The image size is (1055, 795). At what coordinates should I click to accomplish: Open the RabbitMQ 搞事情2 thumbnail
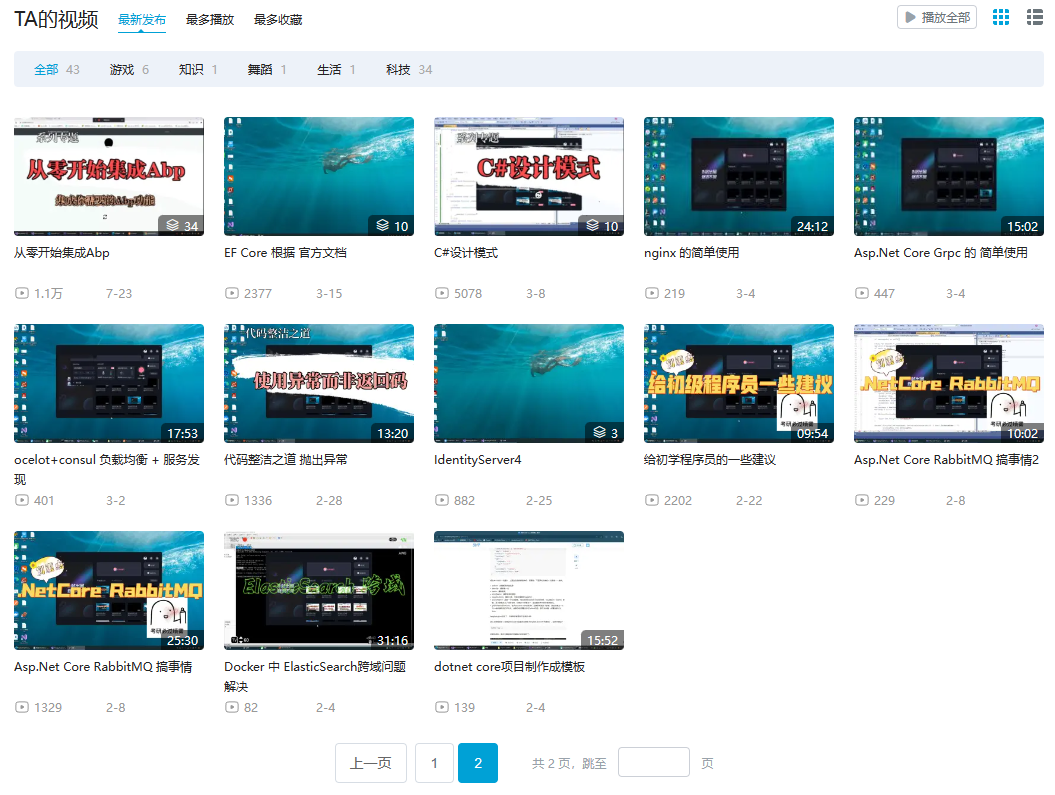949,383
